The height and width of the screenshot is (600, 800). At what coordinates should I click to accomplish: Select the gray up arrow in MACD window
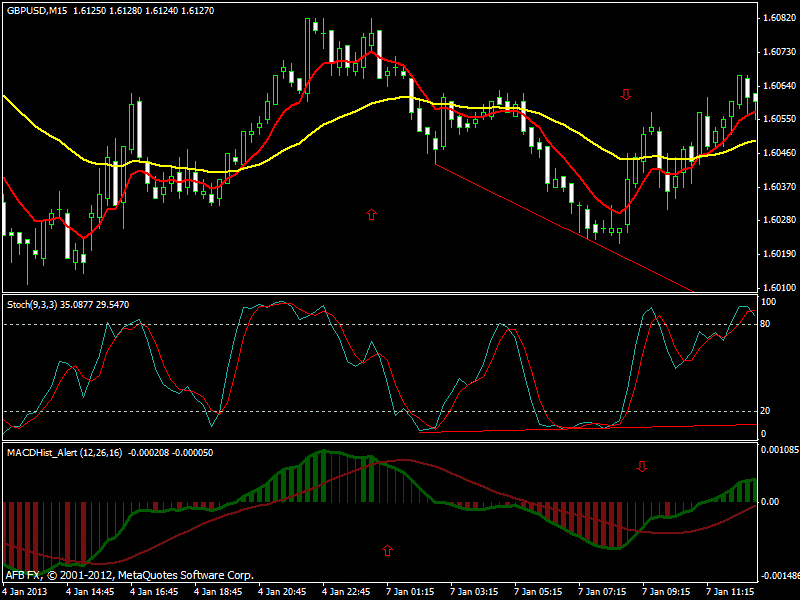(387, 549)
